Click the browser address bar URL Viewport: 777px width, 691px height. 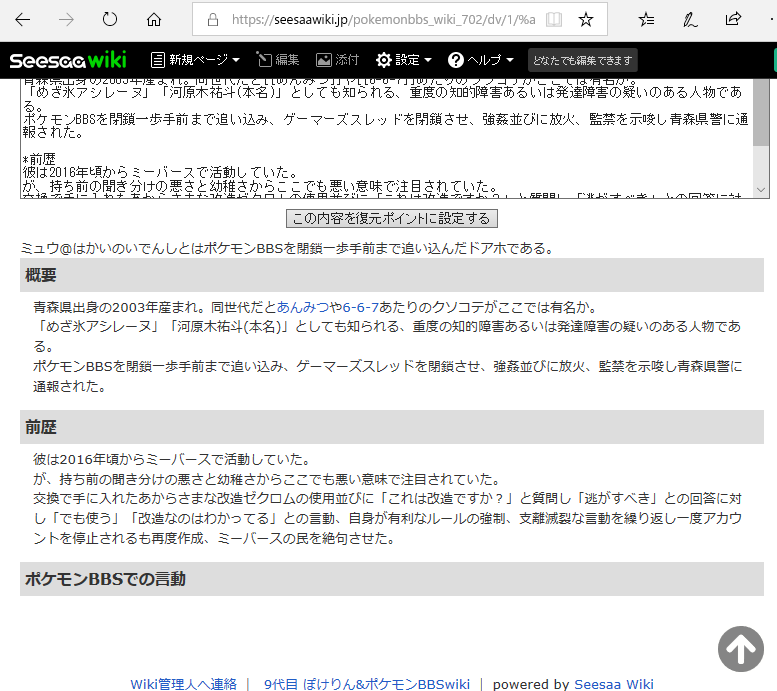tap(384, 20)
